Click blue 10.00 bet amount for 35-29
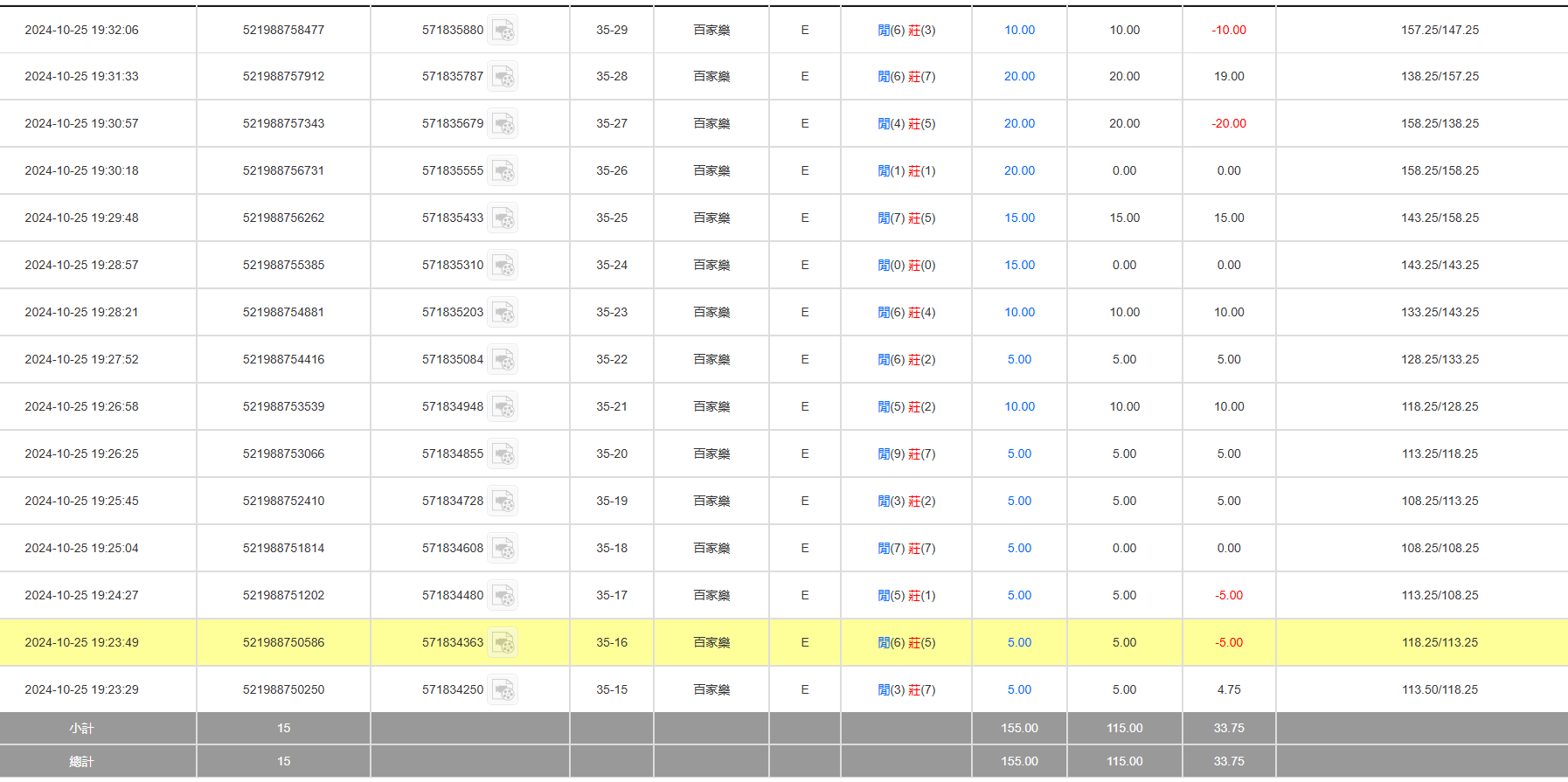 click(1019, 31)
